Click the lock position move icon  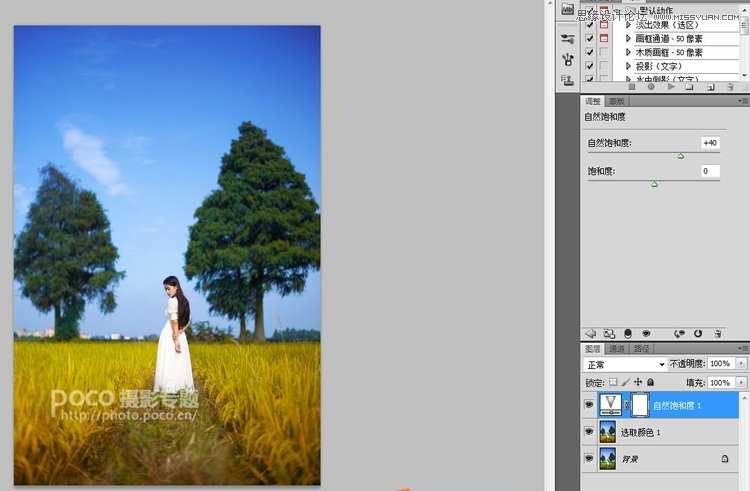point(637,382)
